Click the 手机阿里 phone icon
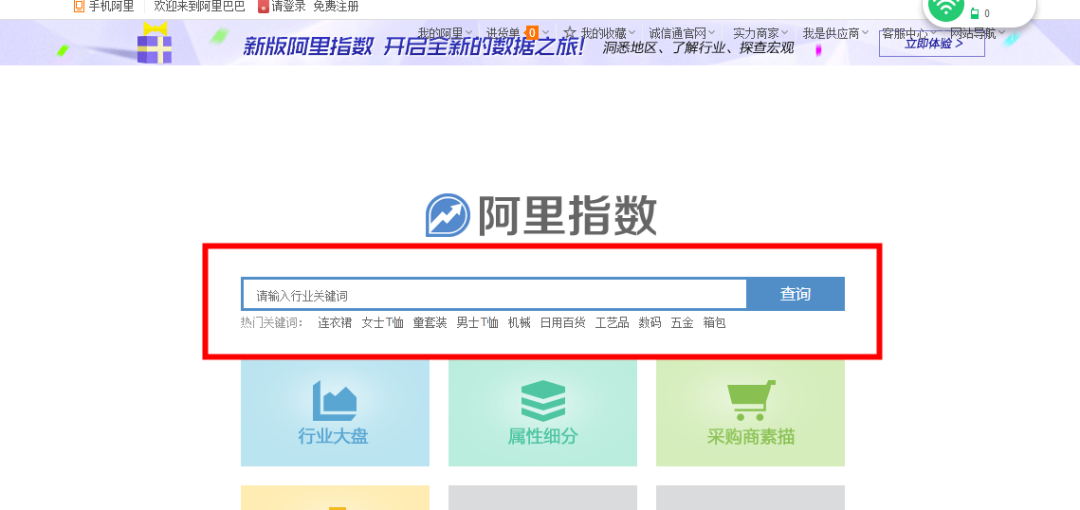The width and height of the screenshot is (1080, 510). tap(79, 6)
